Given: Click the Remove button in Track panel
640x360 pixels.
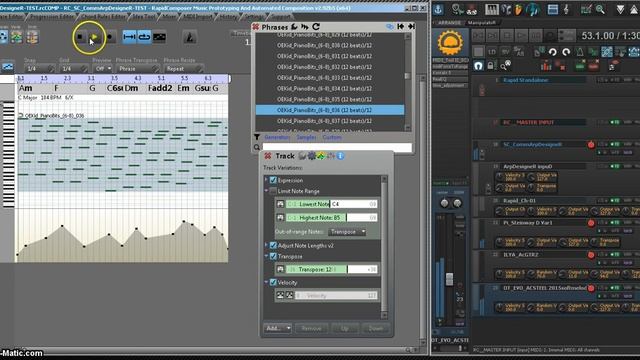Looking at the screenshot, I should click(311, 328).
